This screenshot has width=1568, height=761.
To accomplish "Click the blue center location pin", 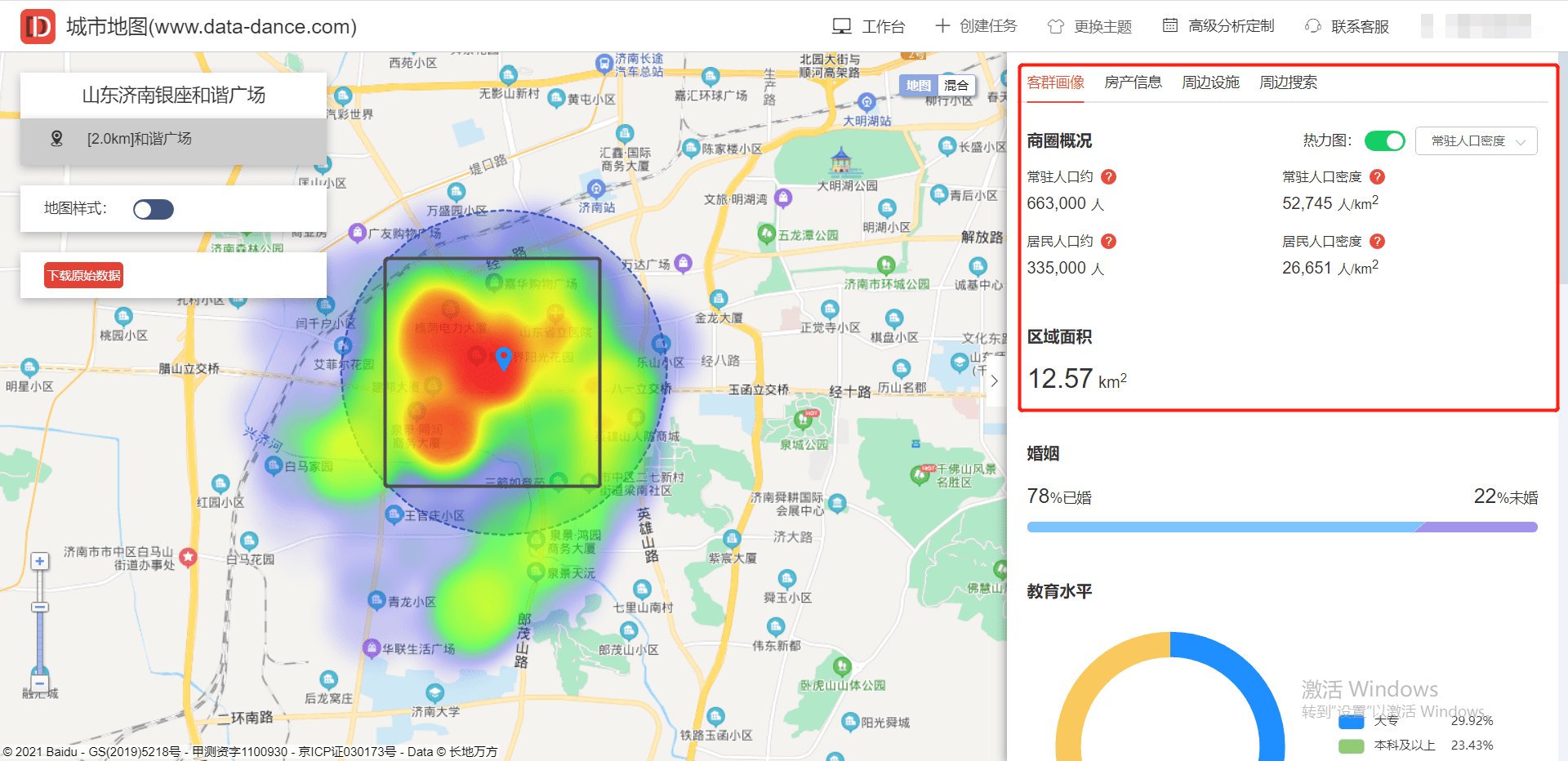I will tap(504, 358).
